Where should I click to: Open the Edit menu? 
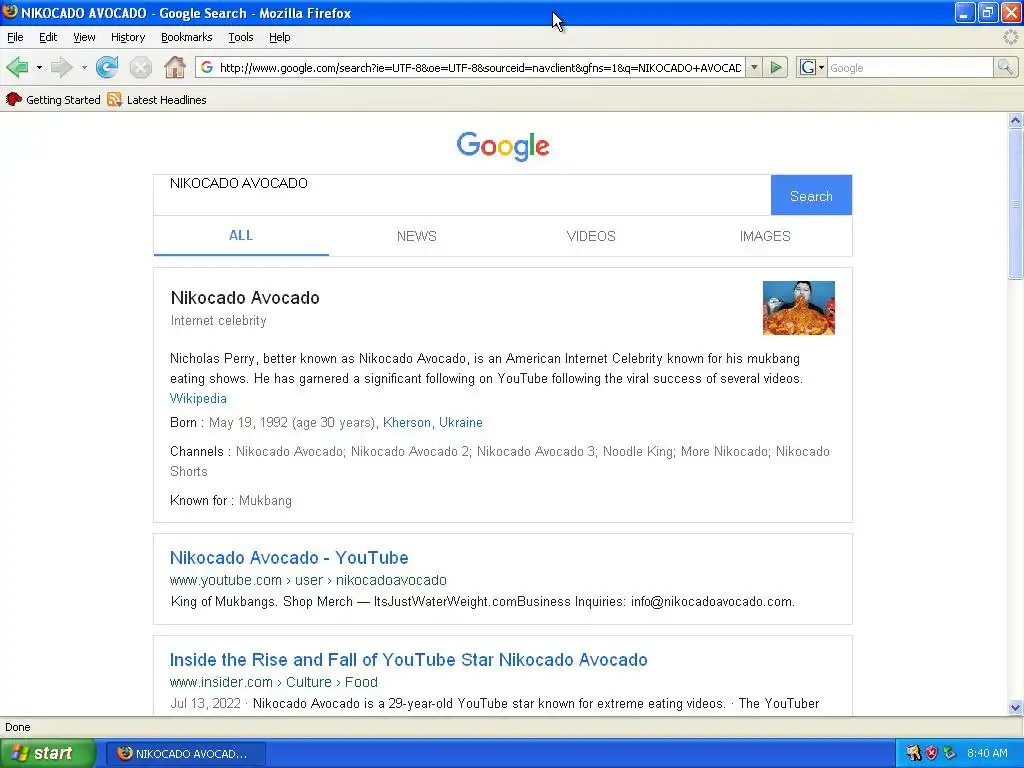pos(48,37)
